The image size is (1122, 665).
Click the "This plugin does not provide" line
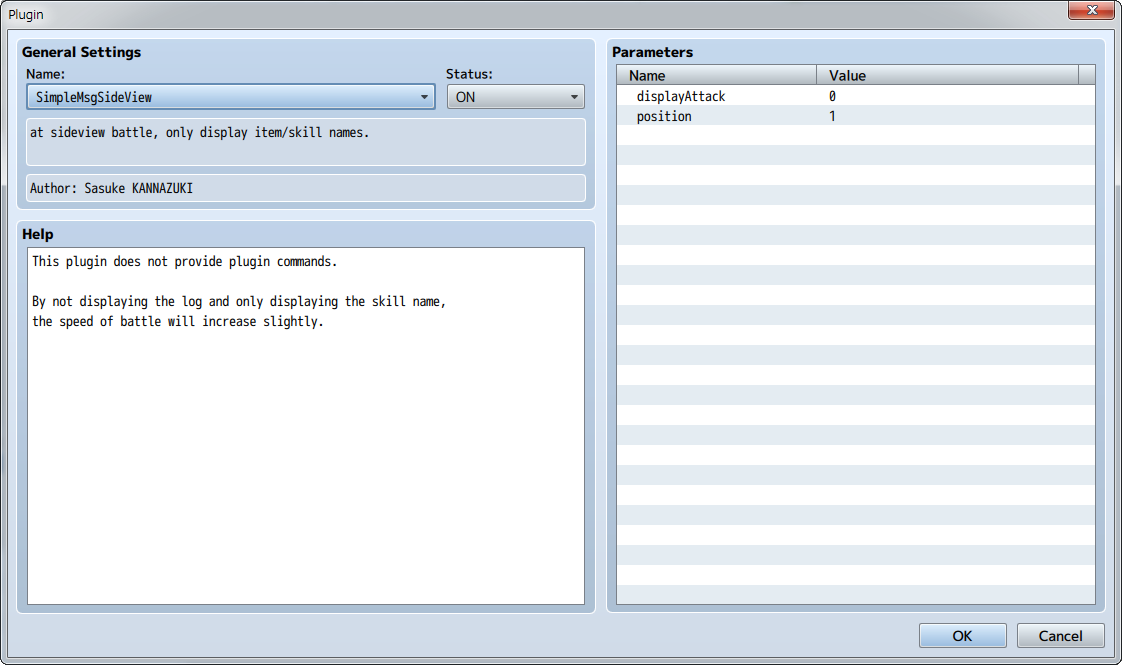(x=185, y=261)
